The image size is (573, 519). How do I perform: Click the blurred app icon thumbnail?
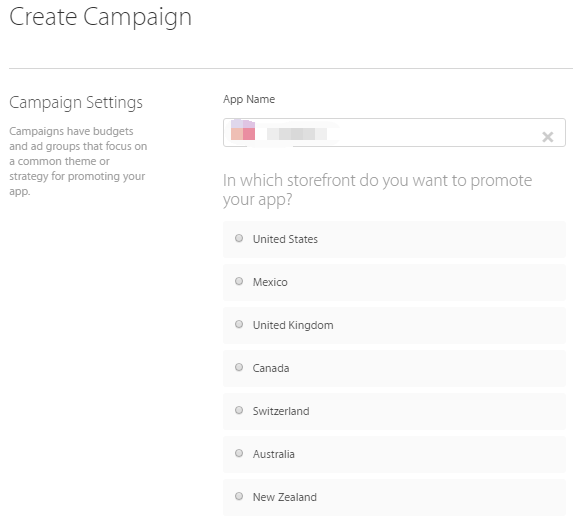(x=243, y=130)
